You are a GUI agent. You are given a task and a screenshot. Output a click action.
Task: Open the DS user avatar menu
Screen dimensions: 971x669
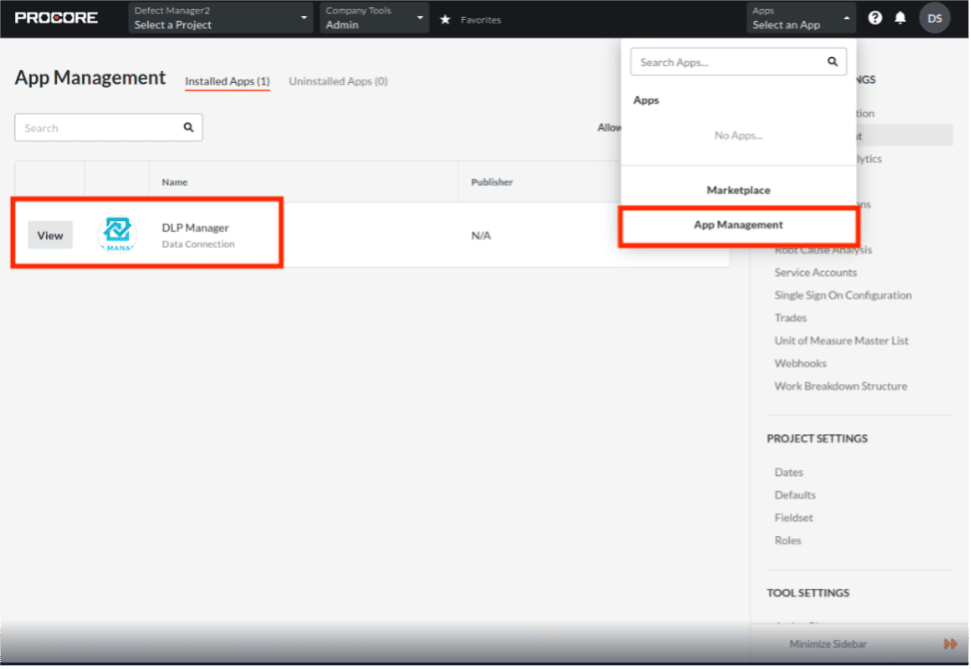934,19
